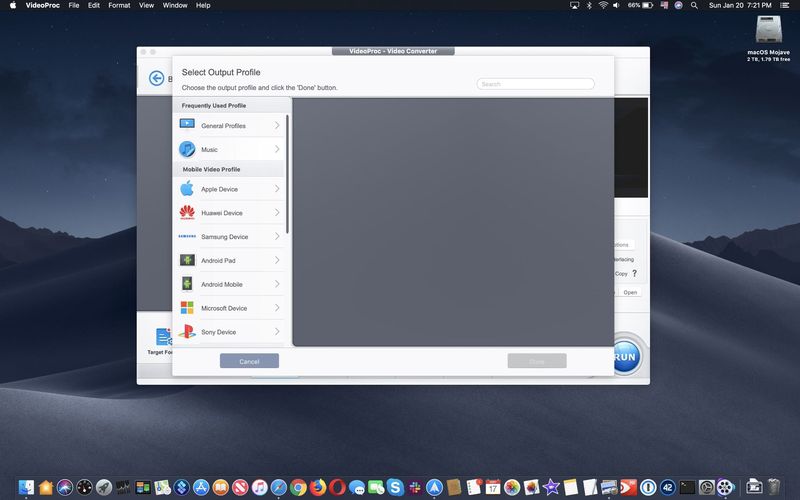Open Opera browser from the Dock

[337, 487]
